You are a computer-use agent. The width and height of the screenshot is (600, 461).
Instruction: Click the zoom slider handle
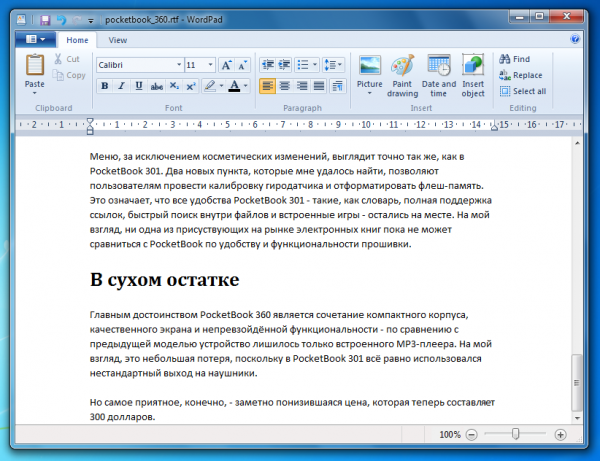516,434
